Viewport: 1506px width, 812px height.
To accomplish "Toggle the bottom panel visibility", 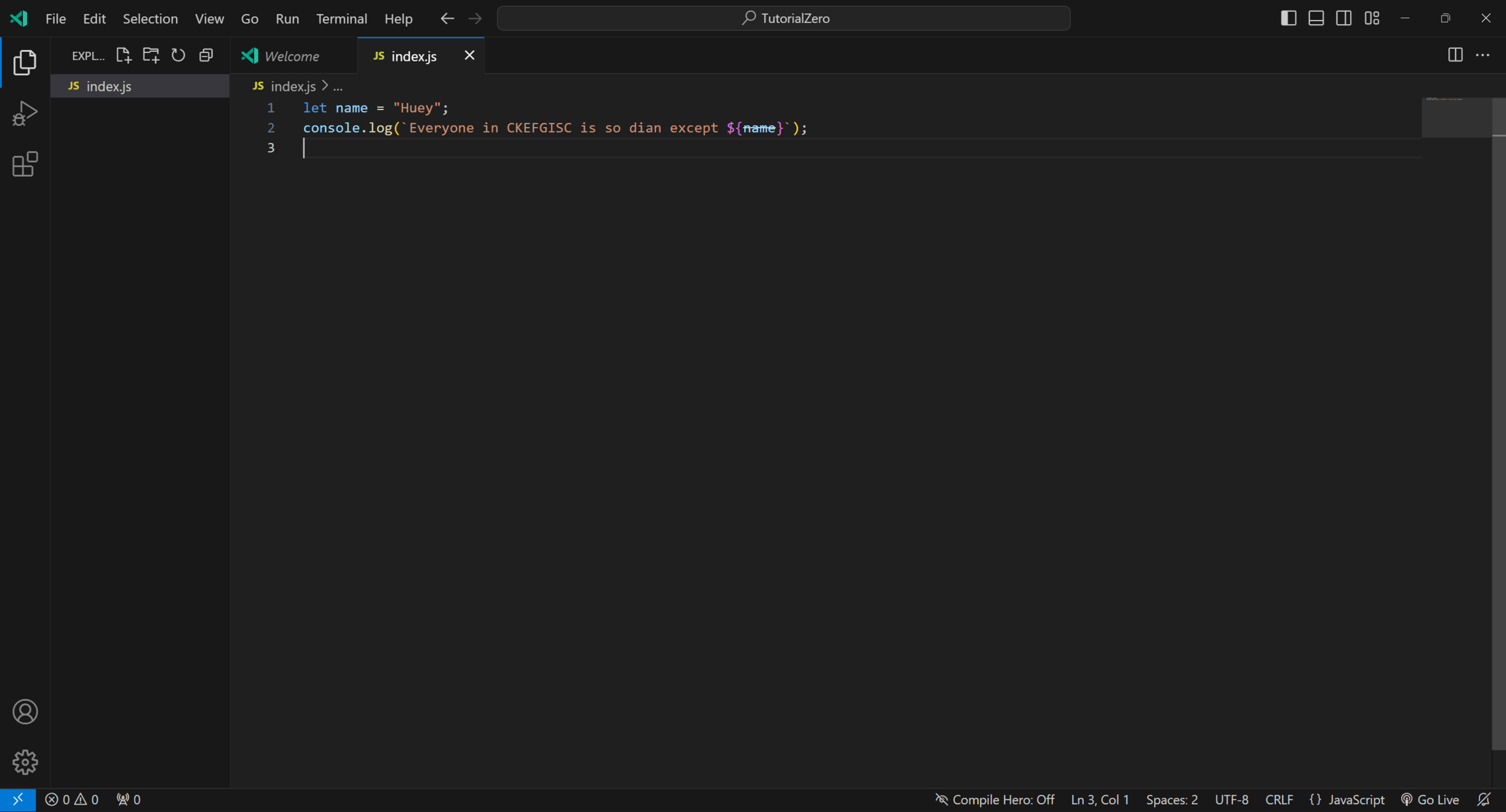I will (x=1316, y=18).
